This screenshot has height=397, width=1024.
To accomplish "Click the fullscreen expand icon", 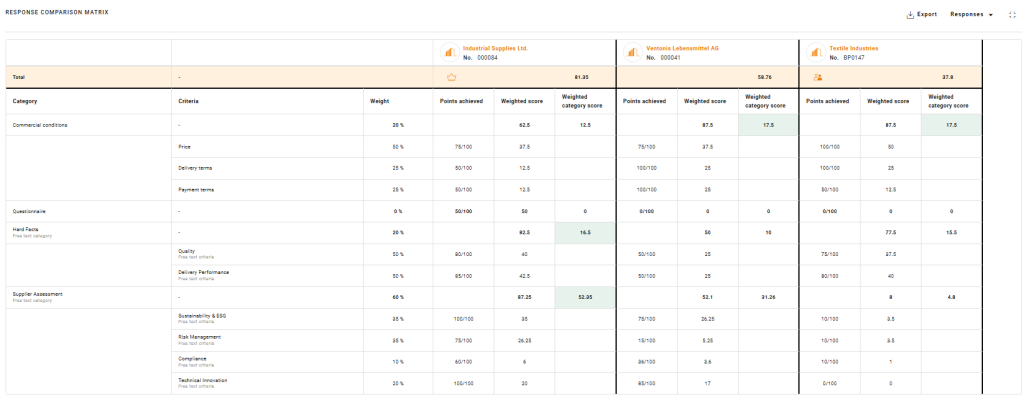I will tap(1012, 14).
